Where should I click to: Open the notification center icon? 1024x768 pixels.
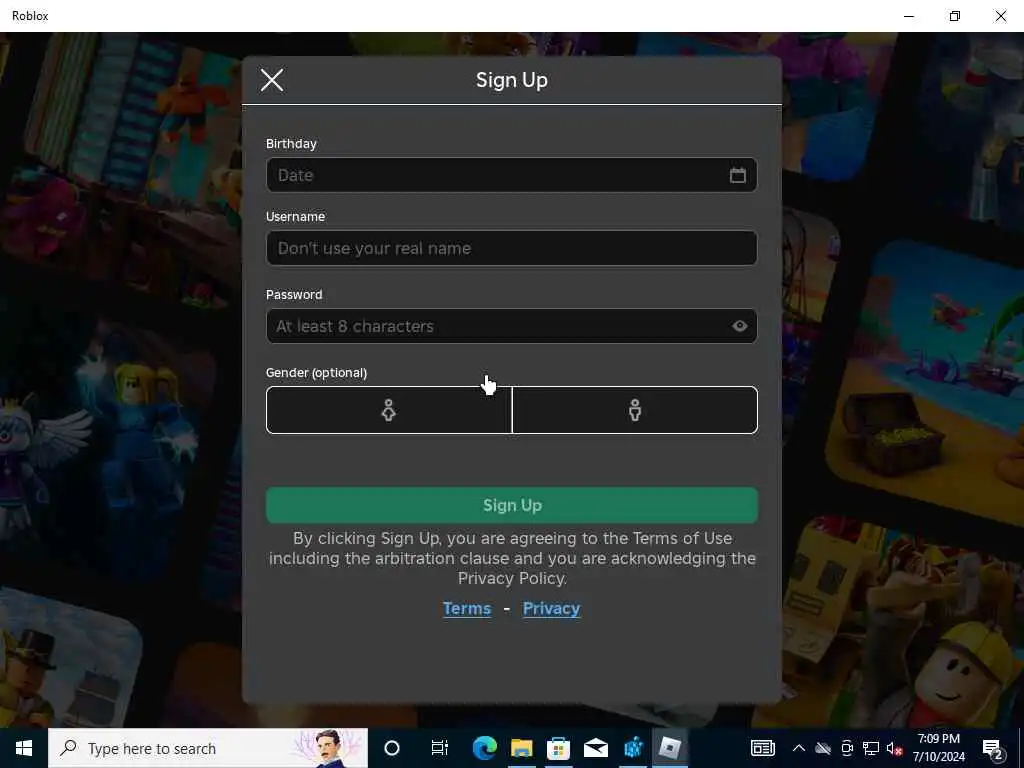pyautogui.click(x=993, y=750)
